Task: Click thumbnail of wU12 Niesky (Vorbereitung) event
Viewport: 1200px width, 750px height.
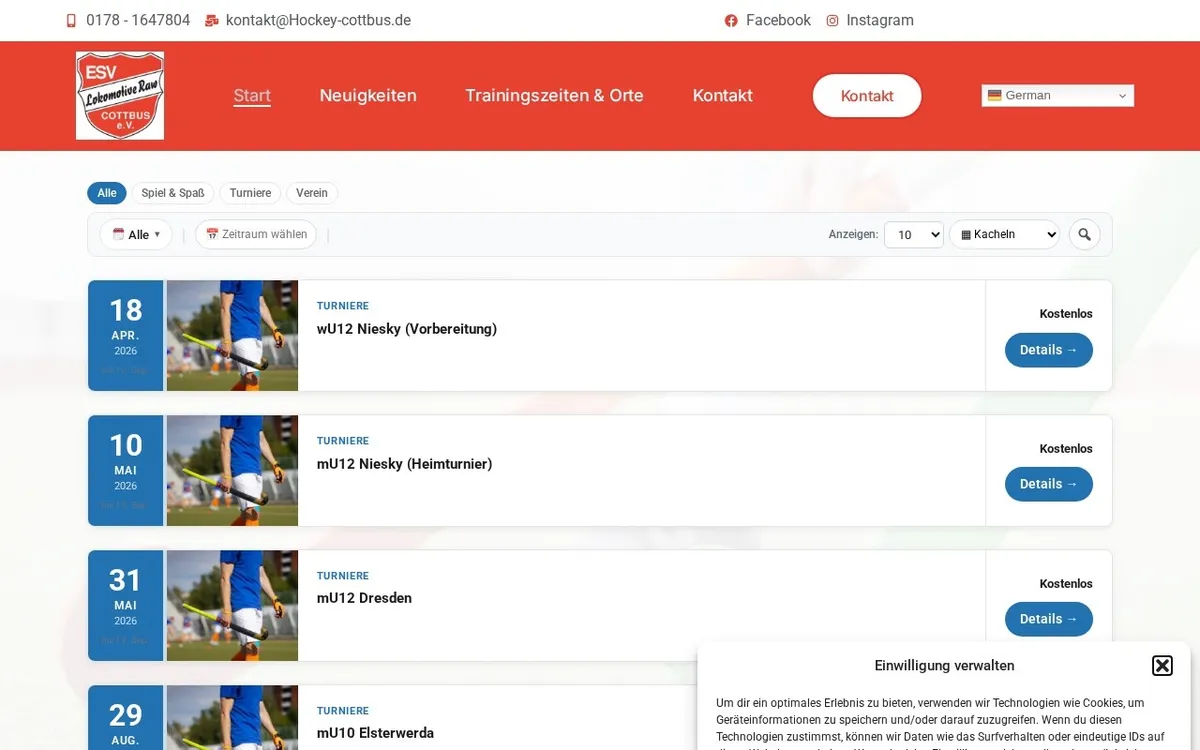Action: click(x=232, y=336)
